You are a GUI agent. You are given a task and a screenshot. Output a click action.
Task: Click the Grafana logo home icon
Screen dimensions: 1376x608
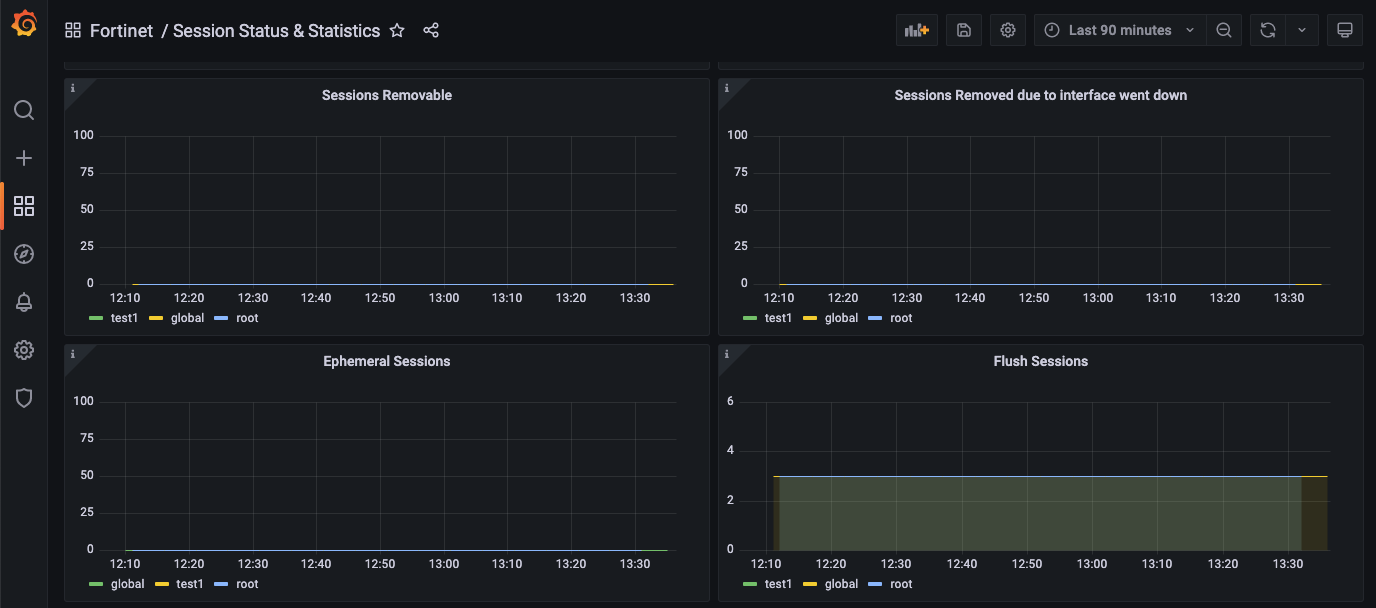[x=24, y=24]
